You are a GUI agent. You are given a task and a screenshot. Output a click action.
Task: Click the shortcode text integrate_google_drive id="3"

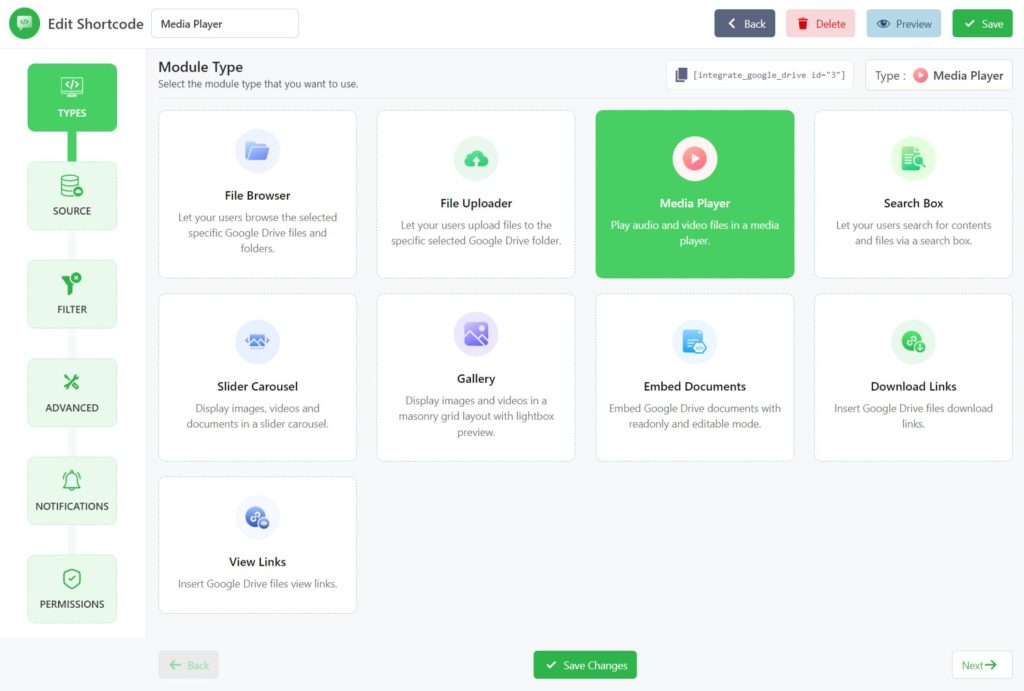click(769, 75)
